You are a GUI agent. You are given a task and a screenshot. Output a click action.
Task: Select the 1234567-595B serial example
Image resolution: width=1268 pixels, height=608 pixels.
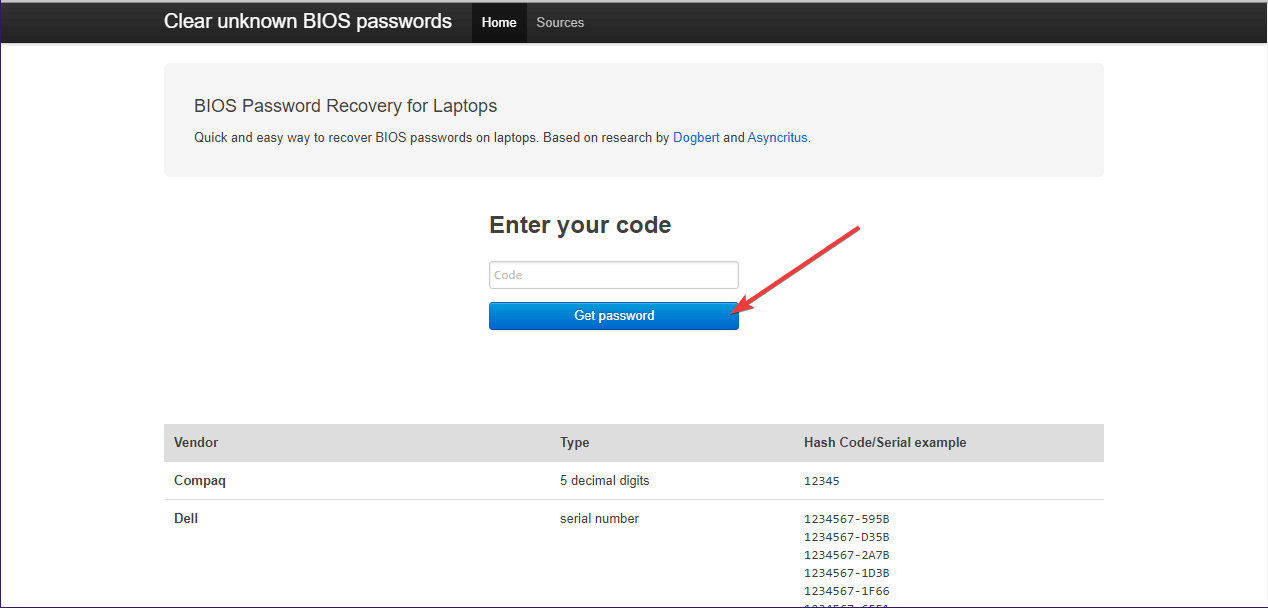point(846,519)
